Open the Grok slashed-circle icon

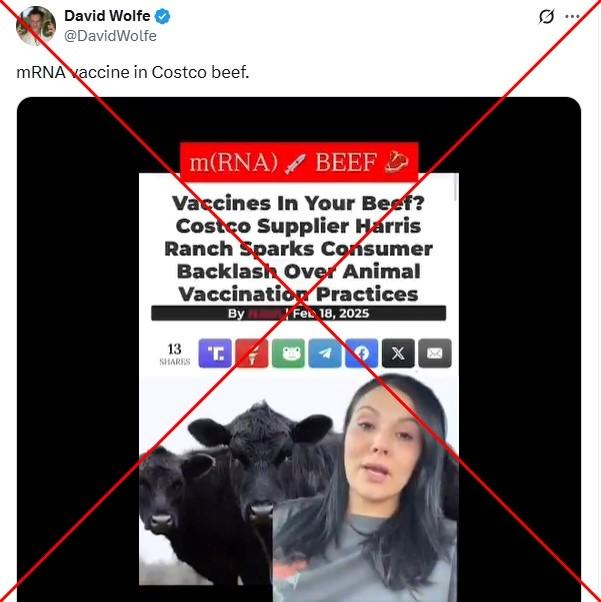coord(546,17)
